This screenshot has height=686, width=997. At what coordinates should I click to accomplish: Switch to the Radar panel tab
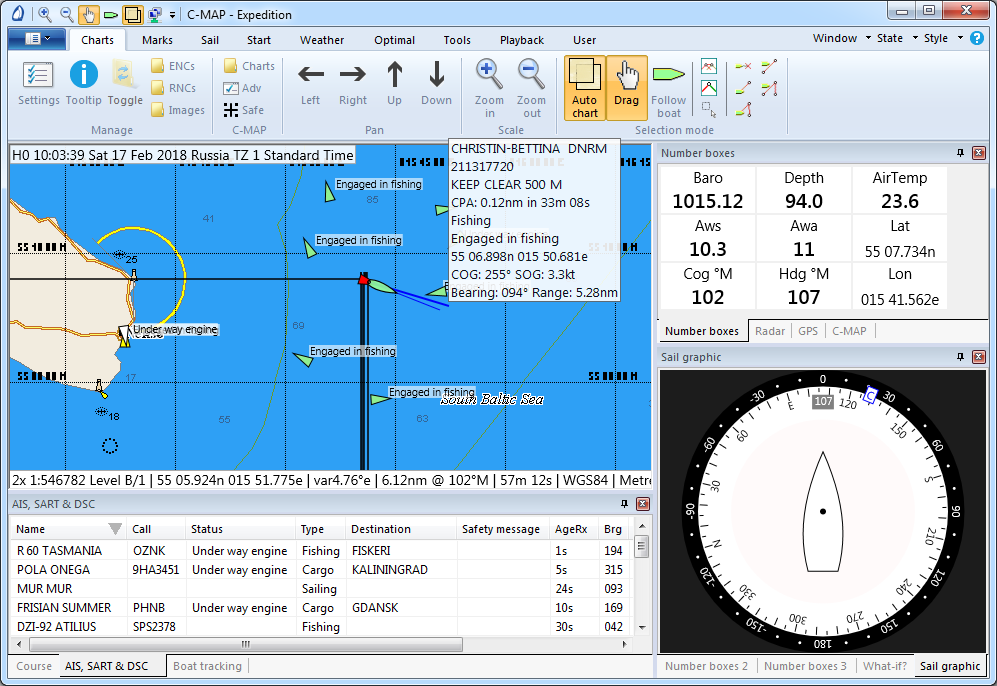point(769,331)
